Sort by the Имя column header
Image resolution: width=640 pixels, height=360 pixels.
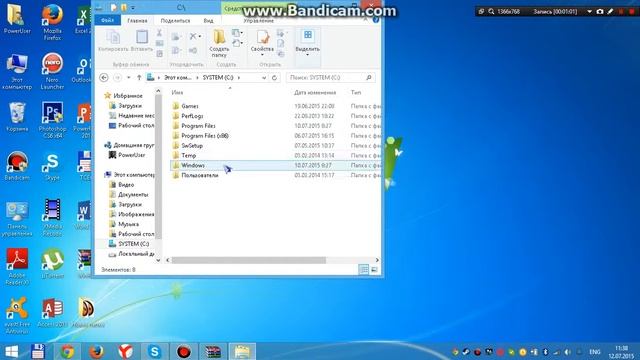177,93
